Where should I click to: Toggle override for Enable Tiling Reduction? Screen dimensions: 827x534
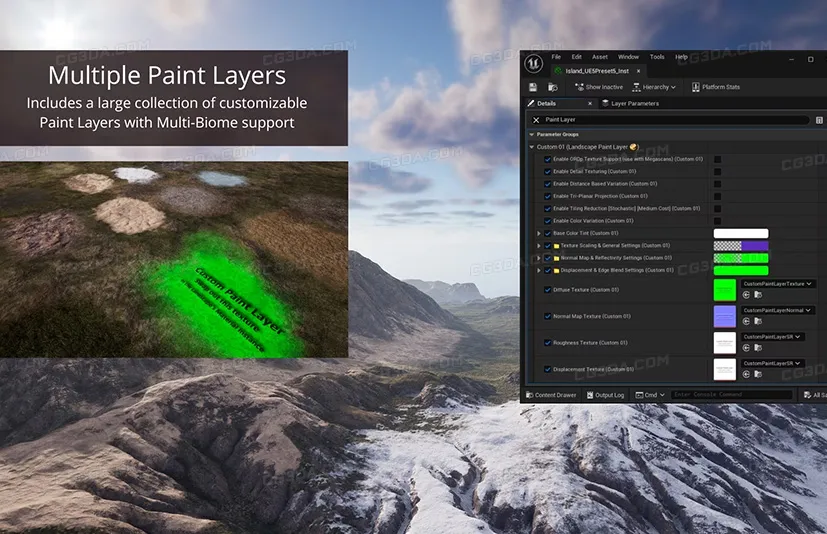pos(547,209)
